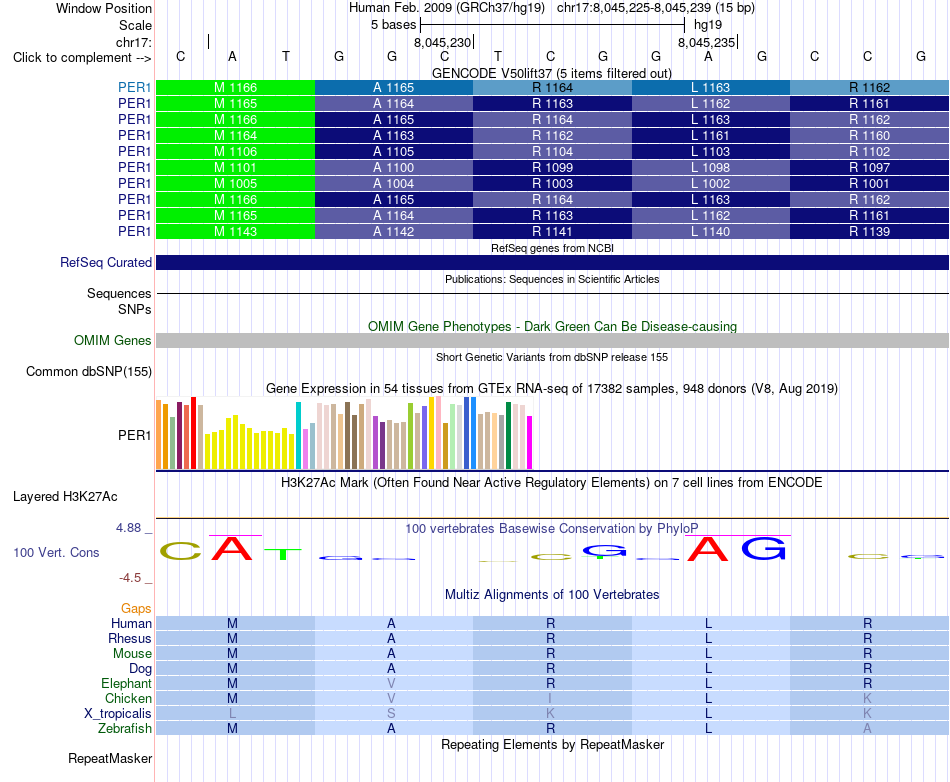Screen dimensions: 950x782
Task: Select the M 1005 codon cell
Action: (235, 184)
